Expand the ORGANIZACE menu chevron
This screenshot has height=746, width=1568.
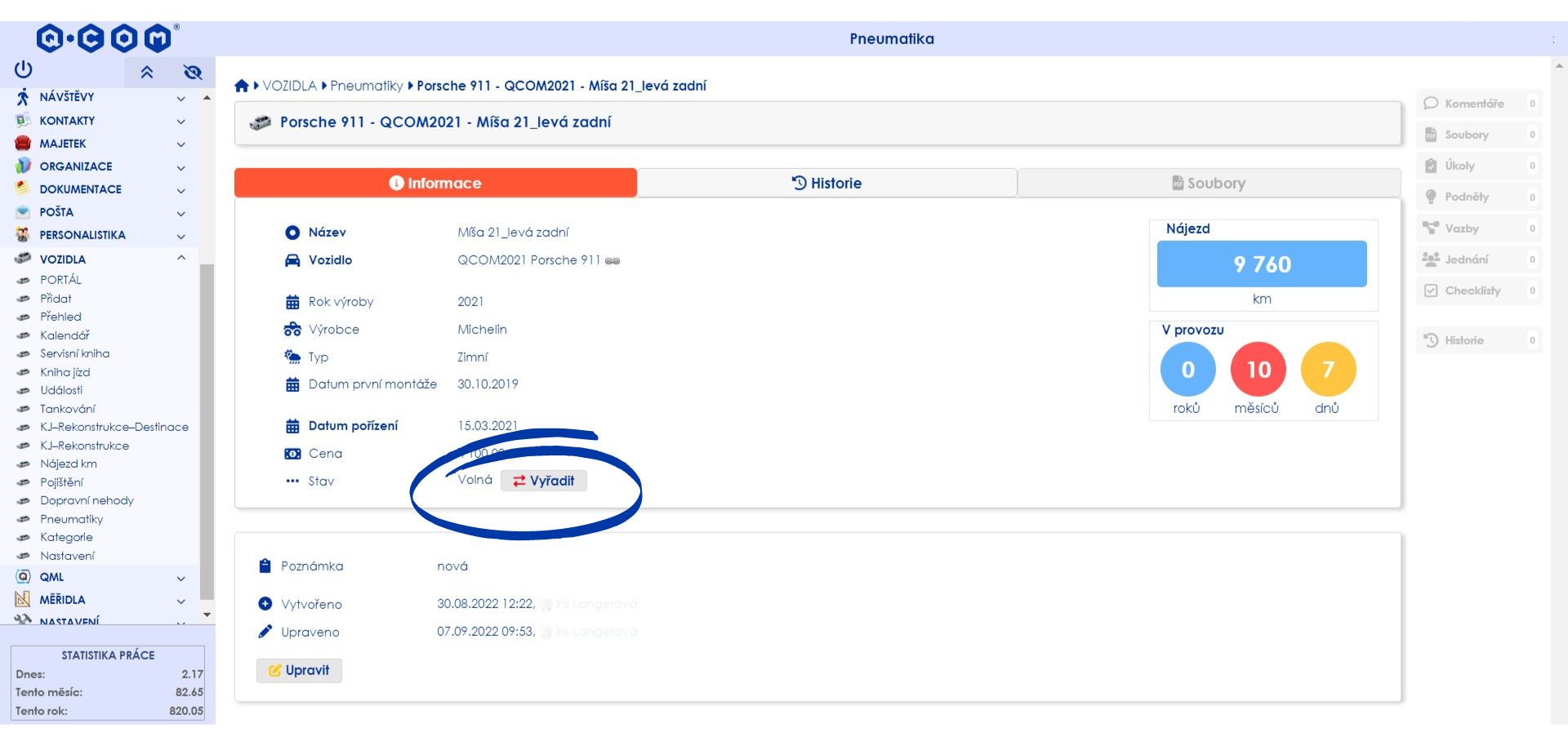click(181, 167)
